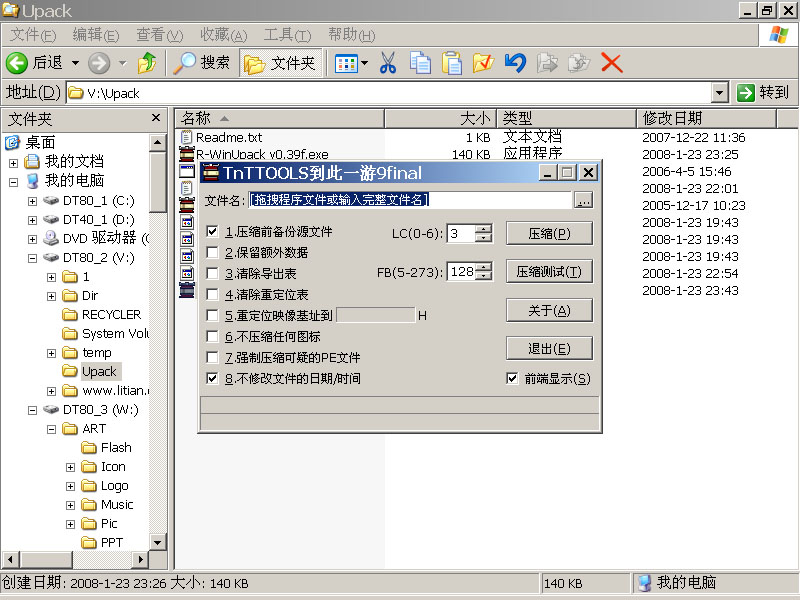The height and width of the screenshot is (600, 800).
Task: Enable option 5 rebase image address
Action: point(212,315)
